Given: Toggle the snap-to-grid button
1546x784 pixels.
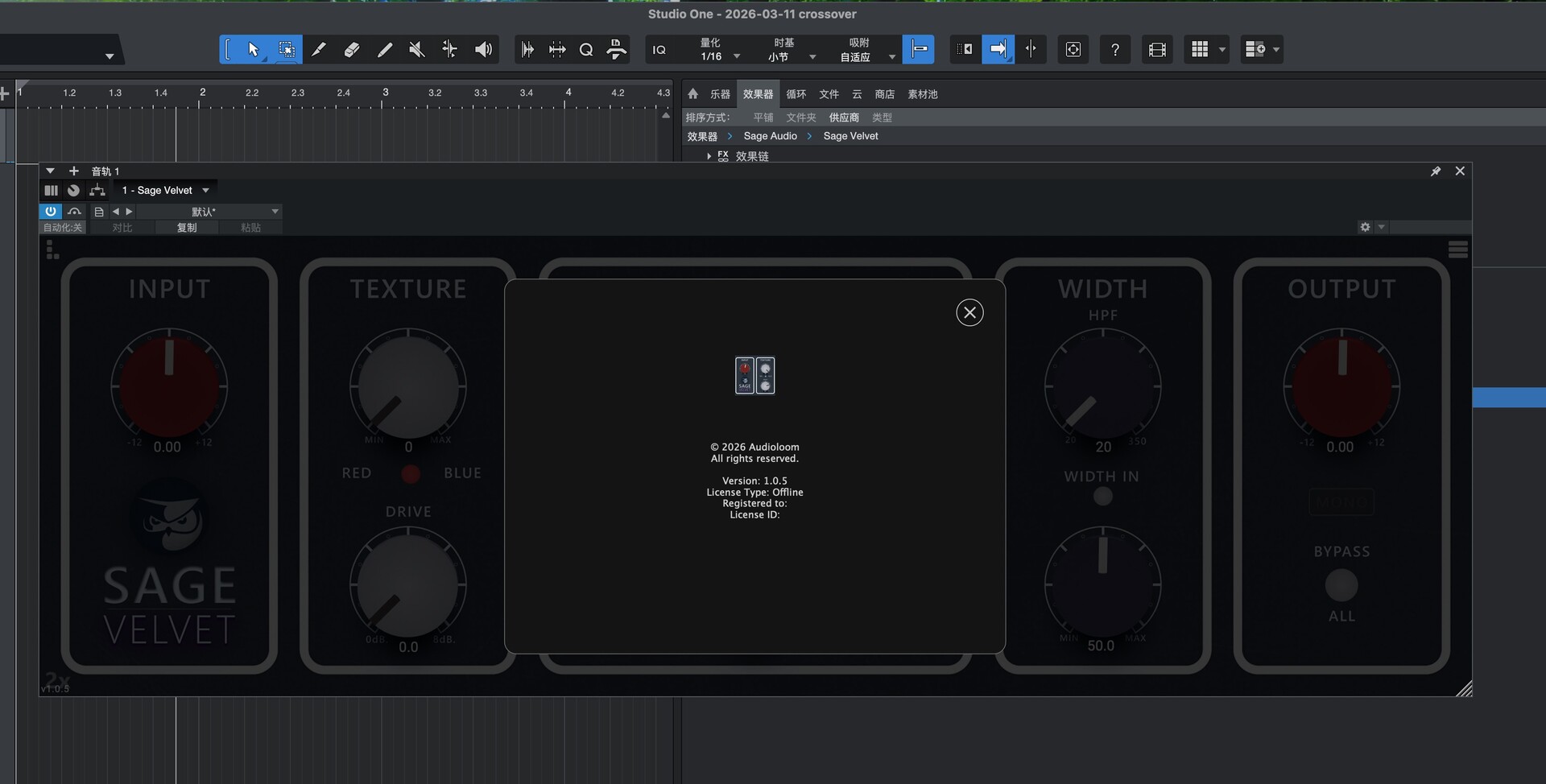Looking at the screenshot, I should pos(918,50).
